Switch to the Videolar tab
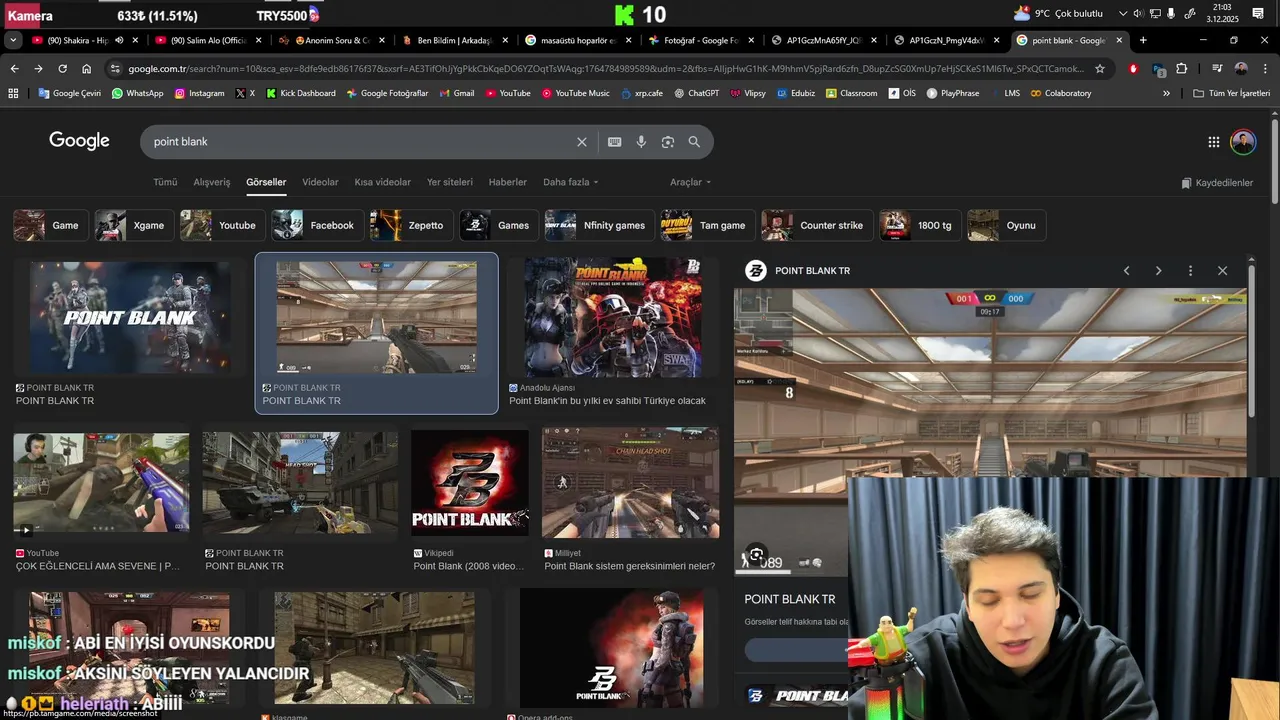 (x=320, y=182)
